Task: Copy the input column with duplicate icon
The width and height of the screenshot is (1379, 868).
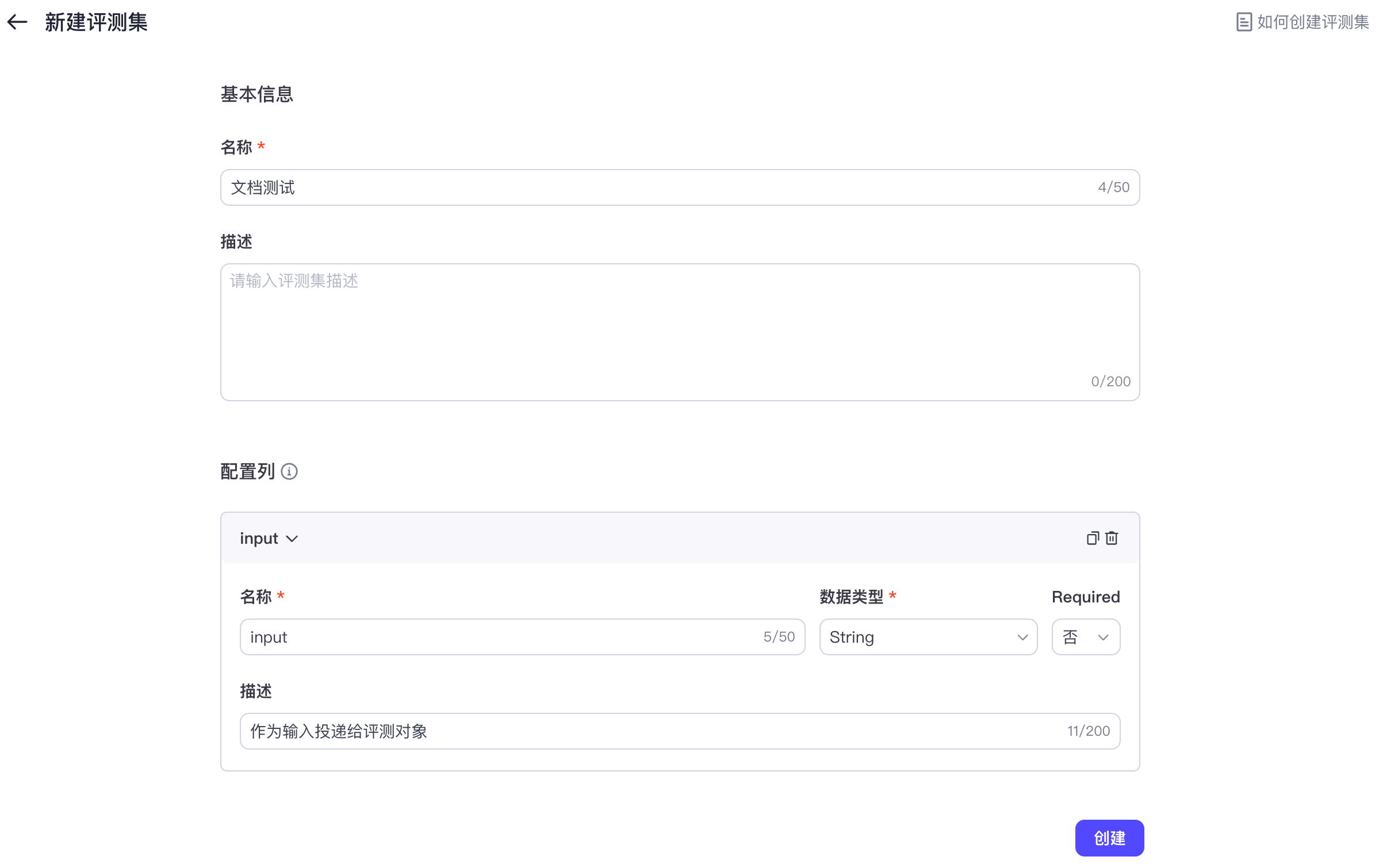Action: pyautogui.click(x=1092, y=538)
